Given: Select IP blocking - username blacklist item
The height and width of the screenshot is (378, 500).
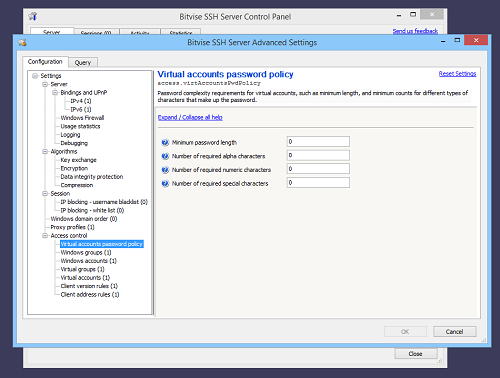Looking at the screenshot, I should point(104,202).
